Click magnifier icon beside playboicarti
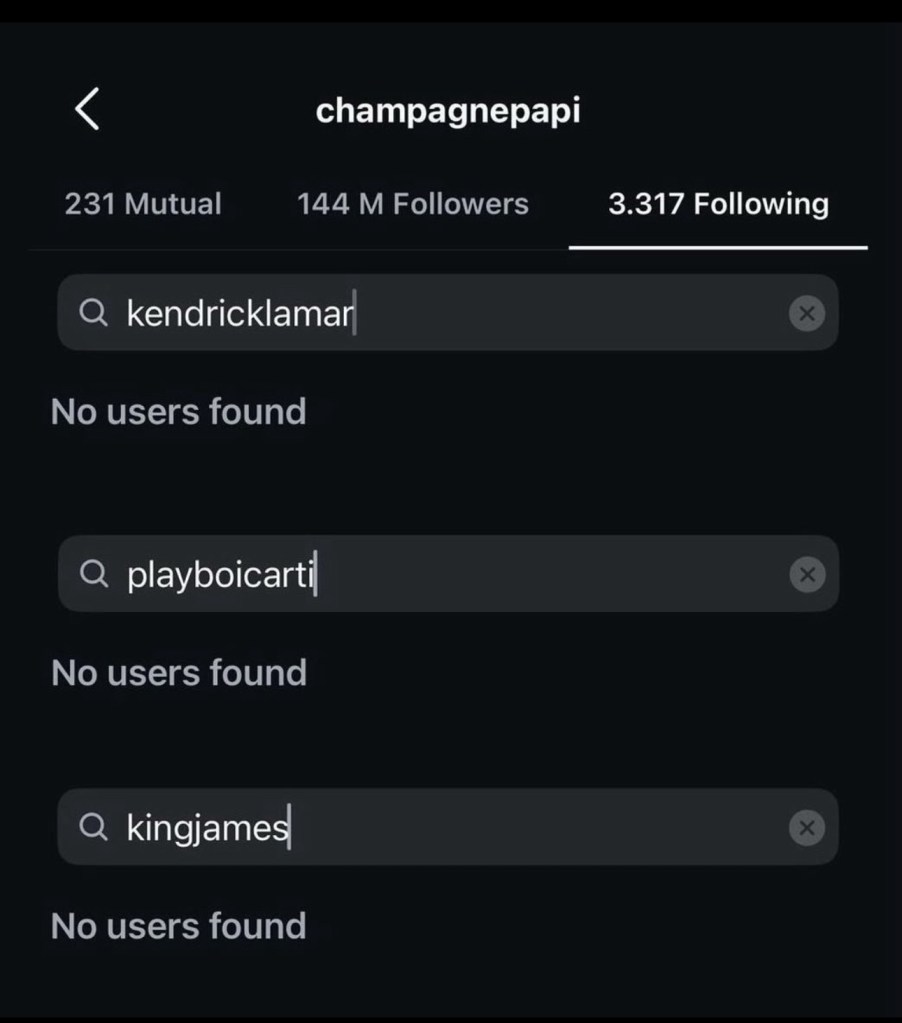 pos(94,574)
